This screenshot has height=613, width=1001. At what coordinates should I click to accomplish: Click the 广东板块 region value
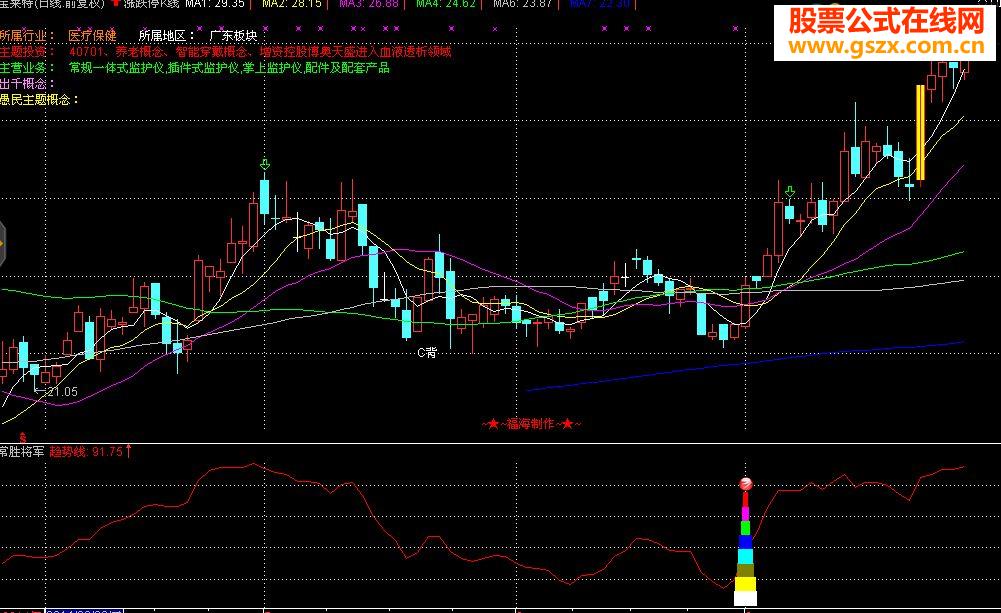point(234,36)
